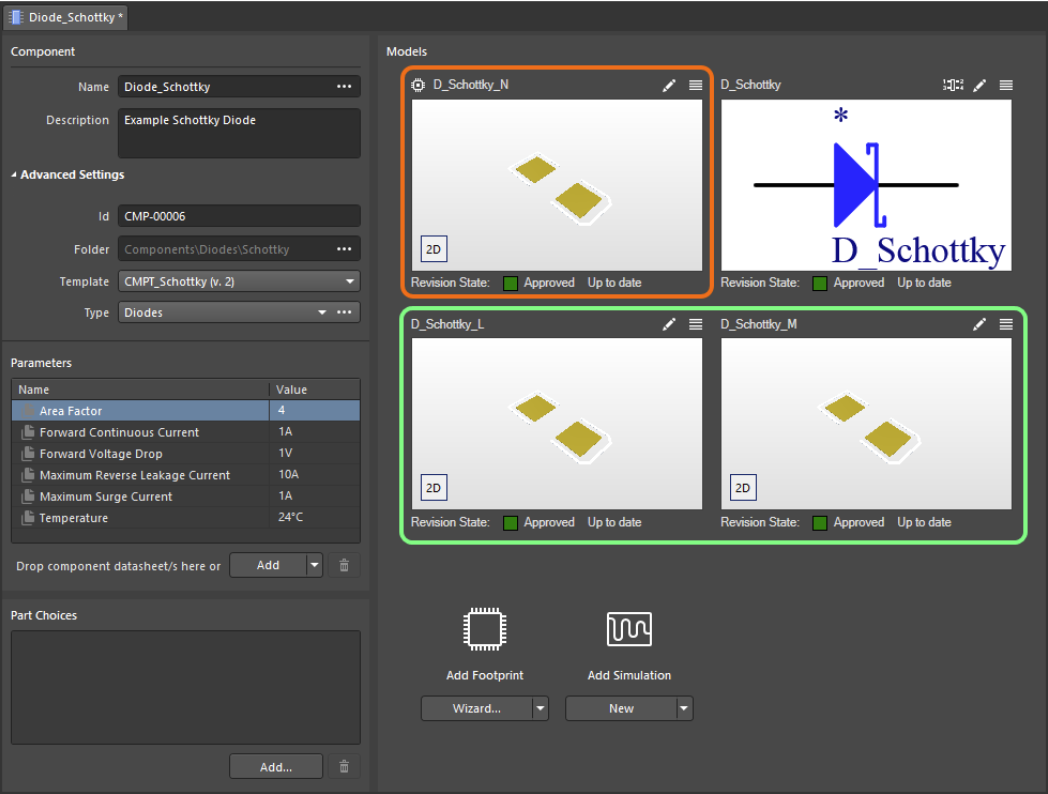
Task: Click the Add Footprint chip icon
Action: point(485,629)
